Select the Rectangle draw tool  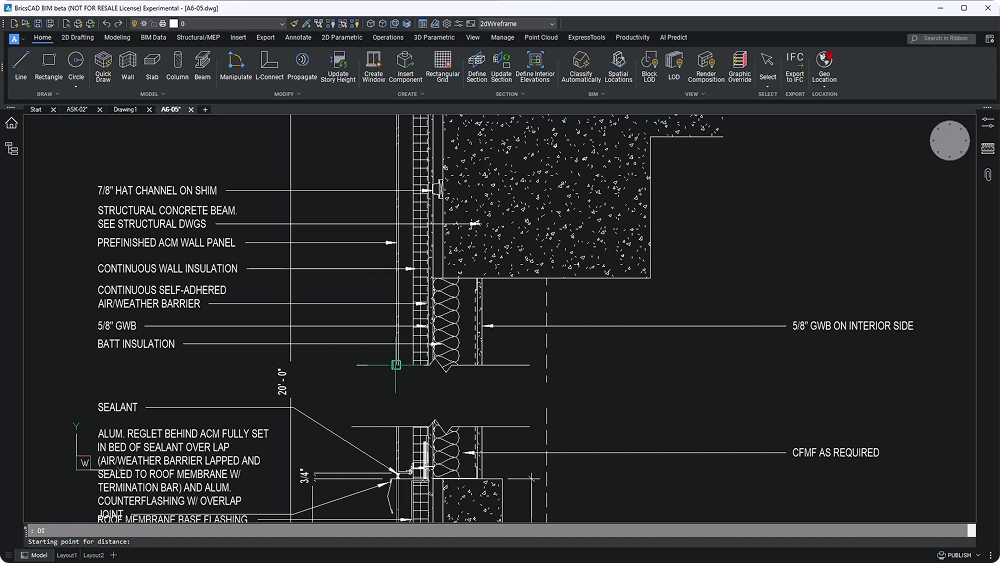[48, 66]
